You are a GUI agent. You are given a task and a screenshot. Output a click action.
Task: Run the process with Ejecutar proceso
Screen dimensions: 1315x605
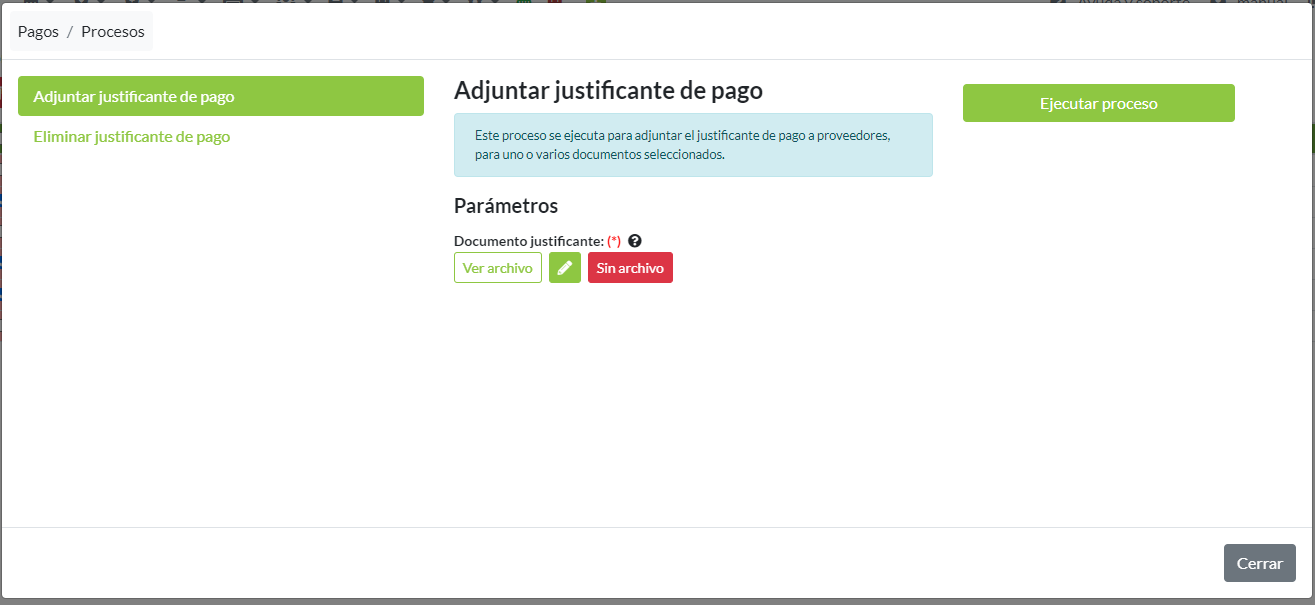(x=1098, y=103)
